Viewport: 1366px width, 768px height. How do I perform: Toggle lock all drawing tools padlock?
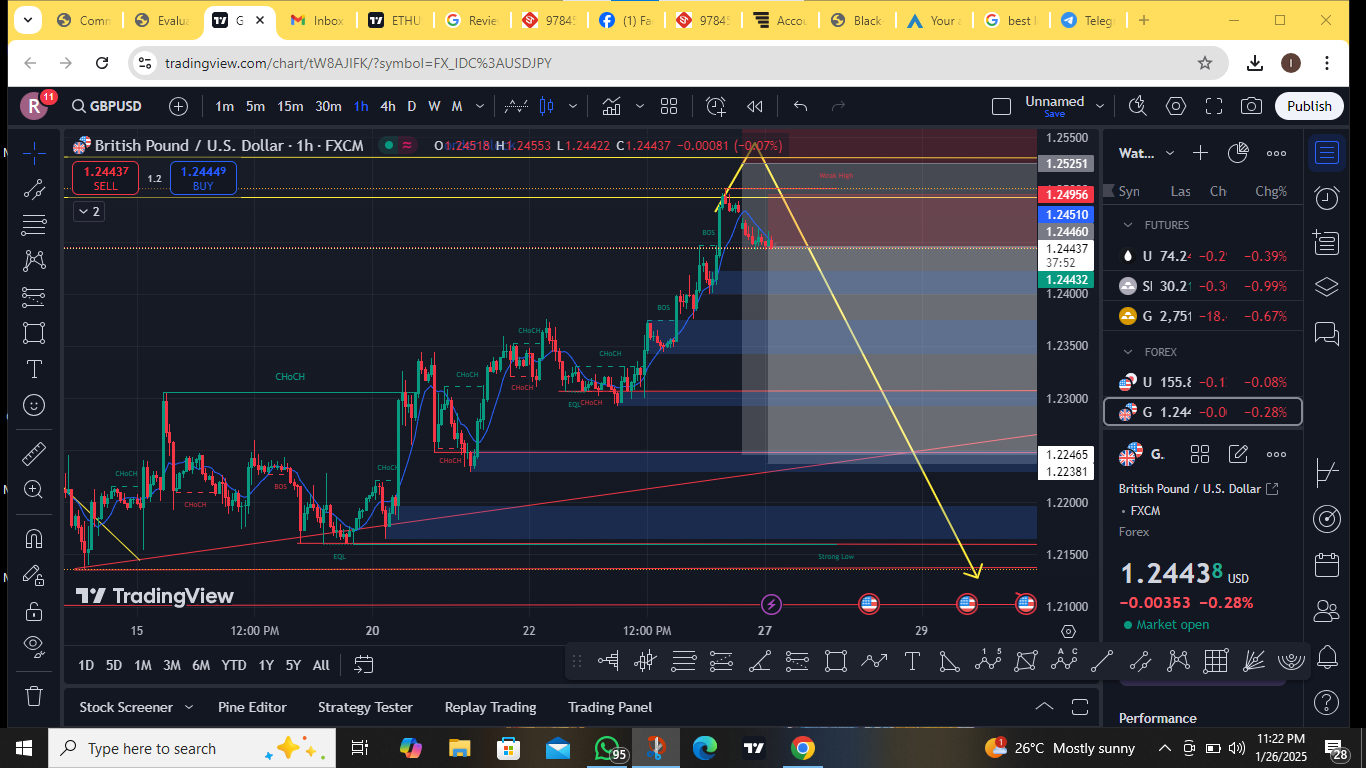[x=33, y=610]
